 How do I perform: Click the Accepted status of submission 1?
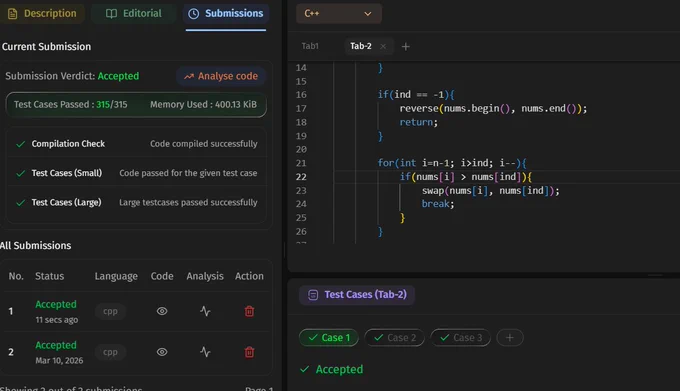pyautogui.click(x=56, y=304)
